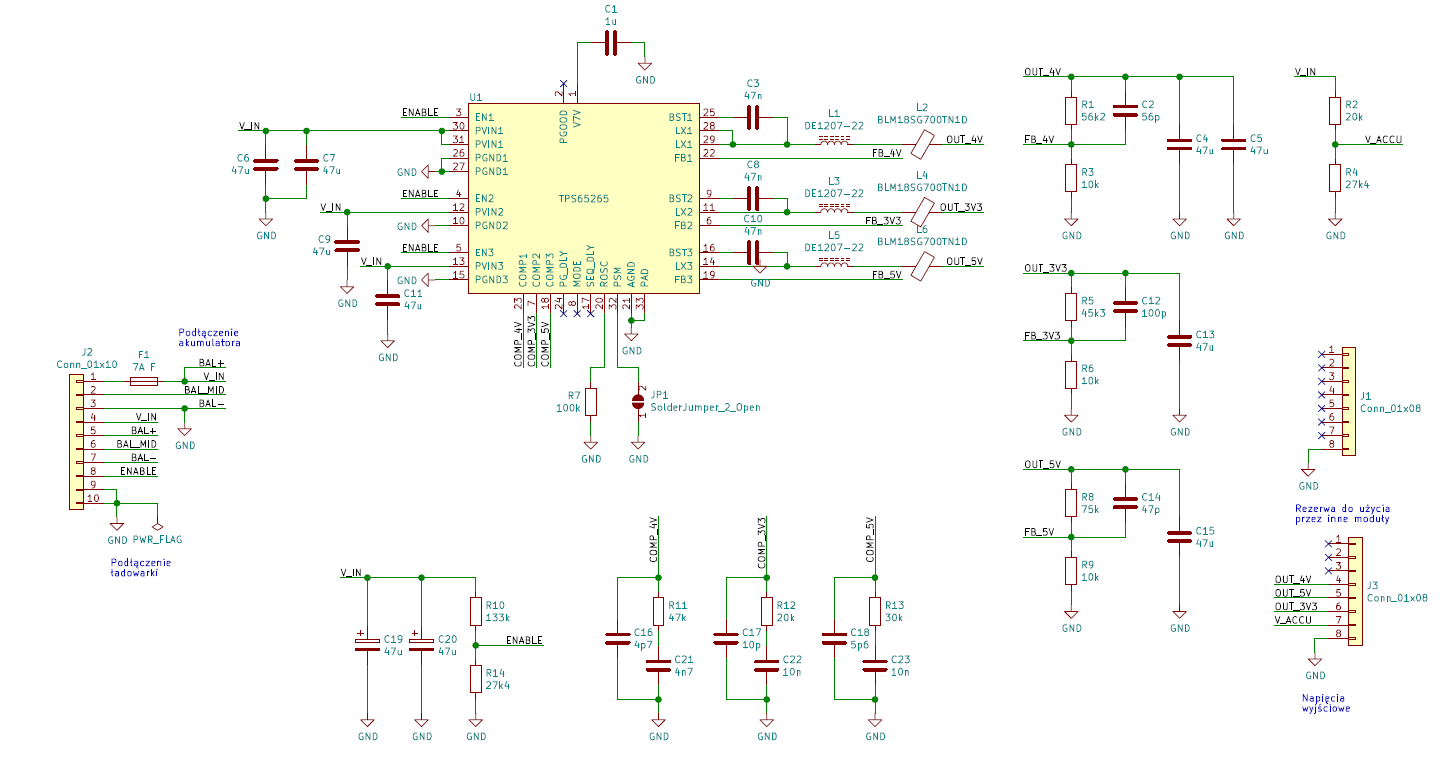The image size is (1451, 757).
Task: Click the C11 capacitor symbol
Action: (388, 300)
